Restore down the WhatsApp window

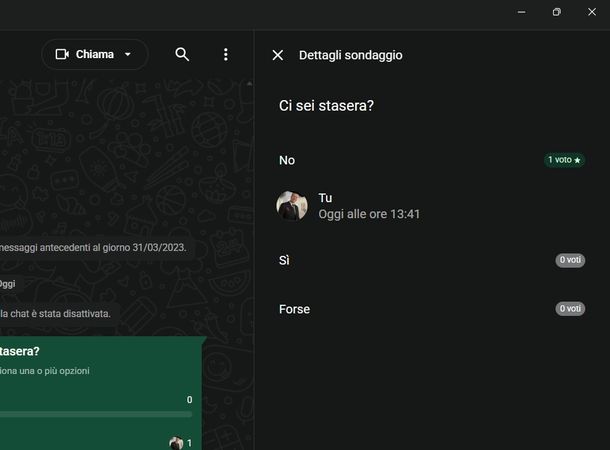(557, 12)
